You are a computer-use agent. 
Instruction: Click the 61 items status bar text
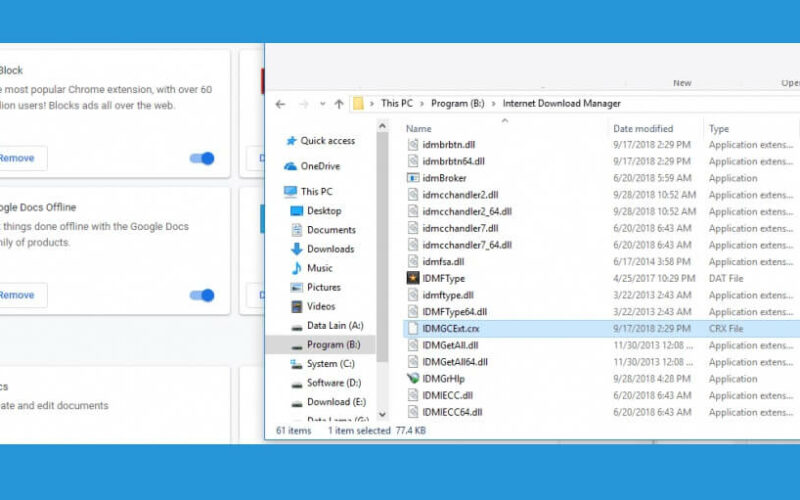pyautogui.click(x=293, y=431)
